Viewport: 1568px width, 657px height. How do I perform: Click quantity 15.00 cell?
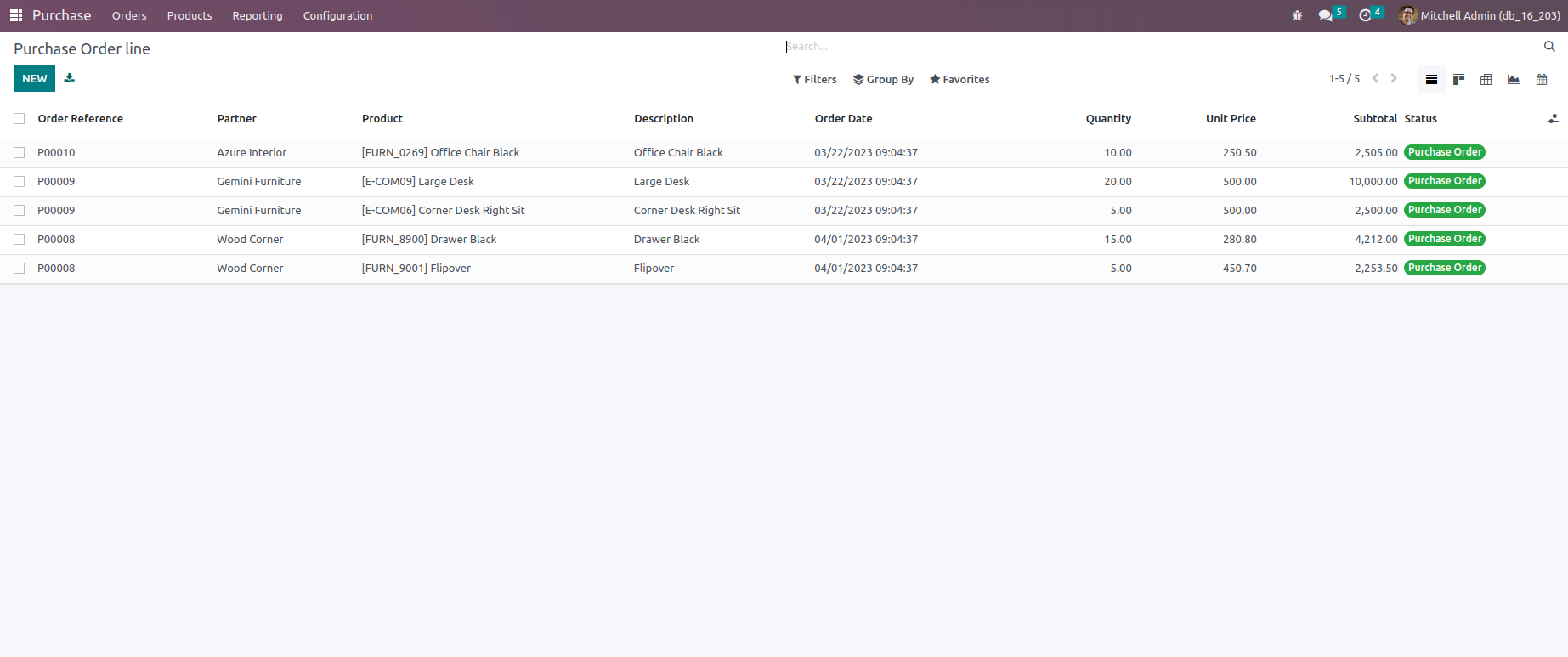1118,240
